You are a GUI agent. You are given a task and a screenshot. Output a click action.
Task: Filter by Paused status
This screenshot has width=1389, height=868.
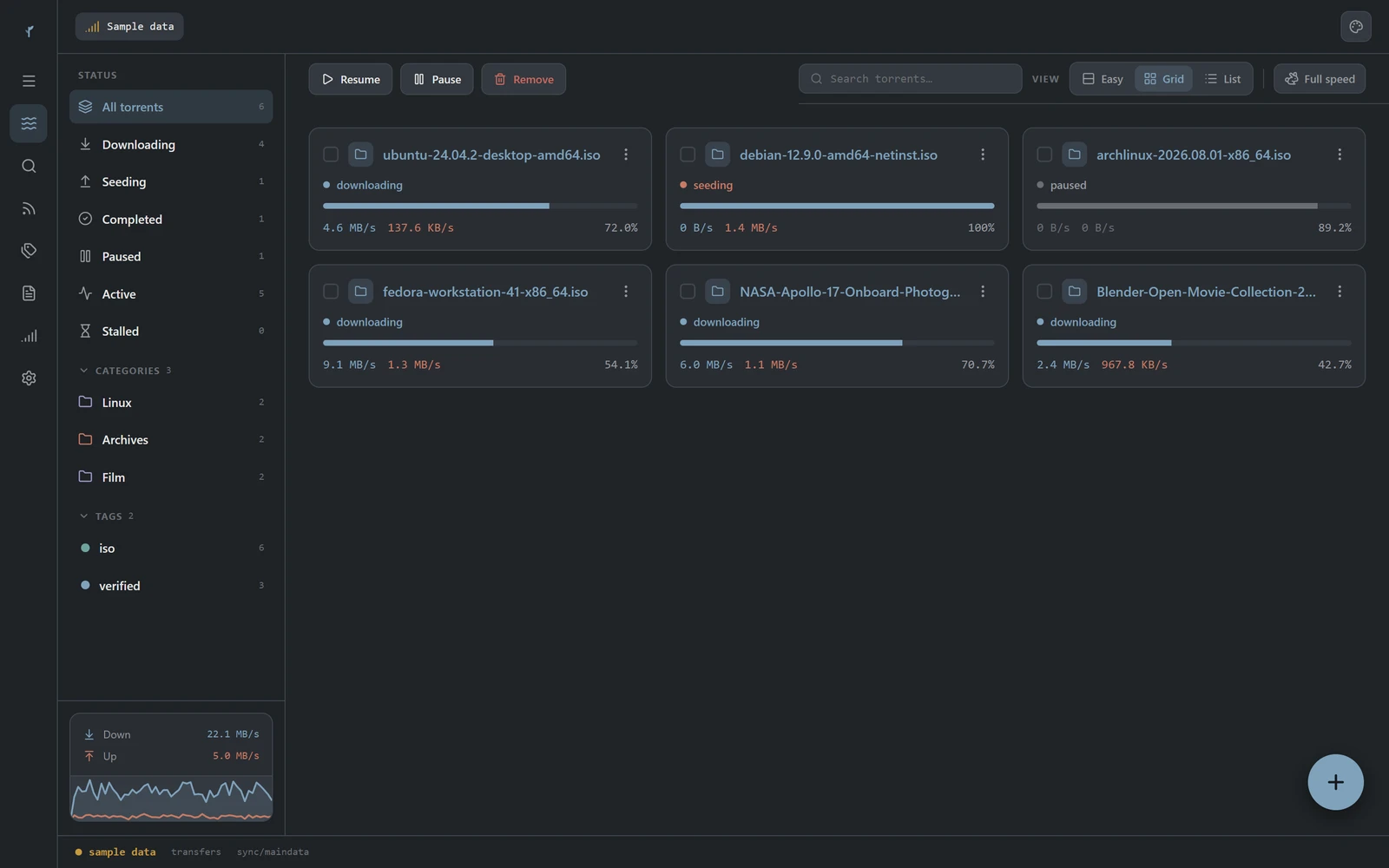tap(171, 256)
